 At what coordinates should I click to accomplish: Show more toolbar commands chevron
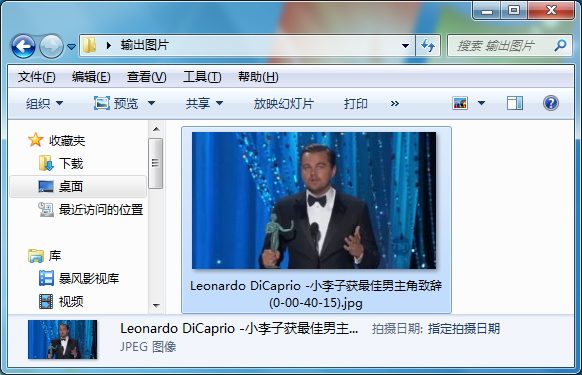[395, 103]
